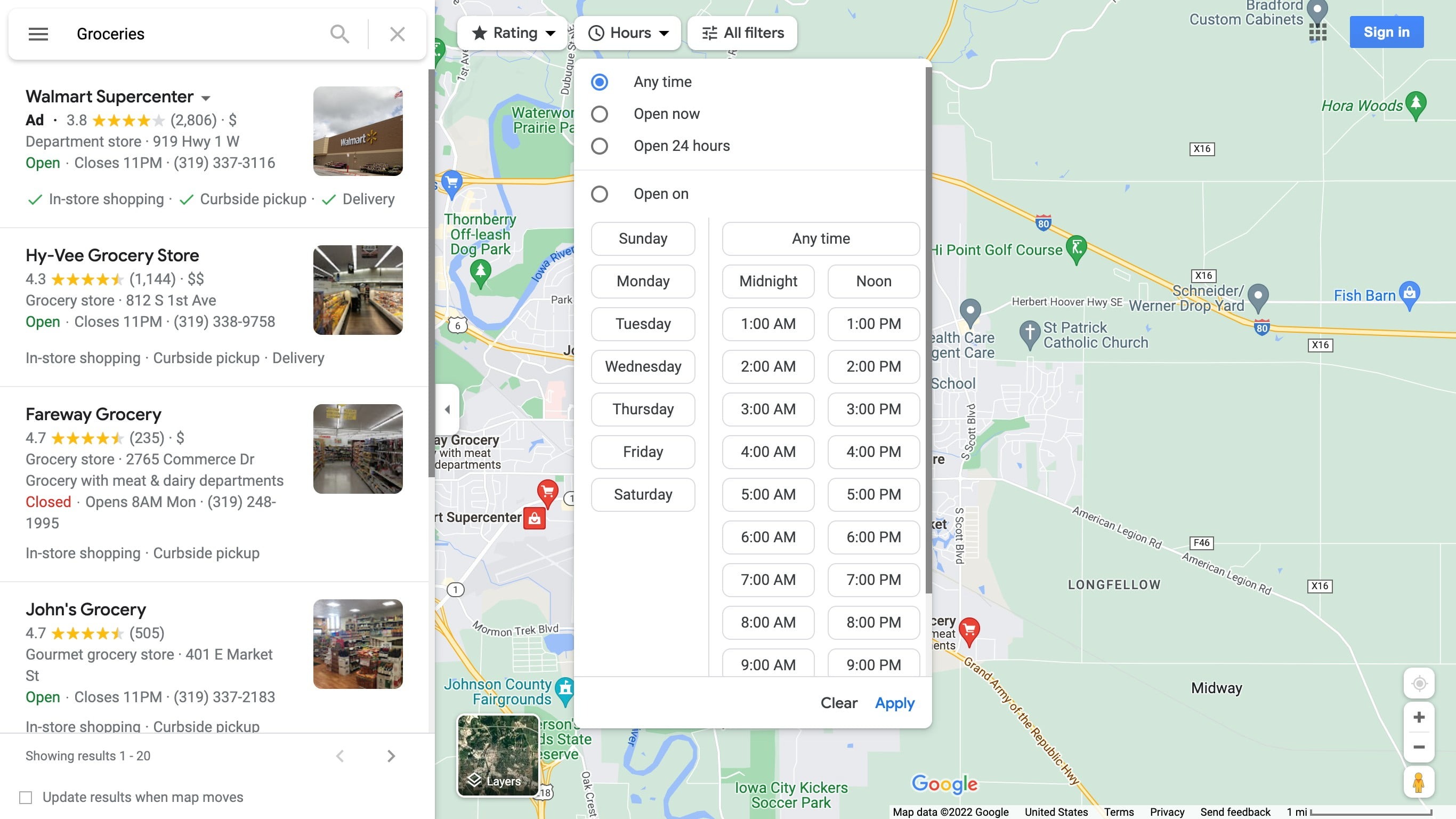This screenshot has width=1456, height=819.
Task: Click the Apply button
Action: coord(894,703)
